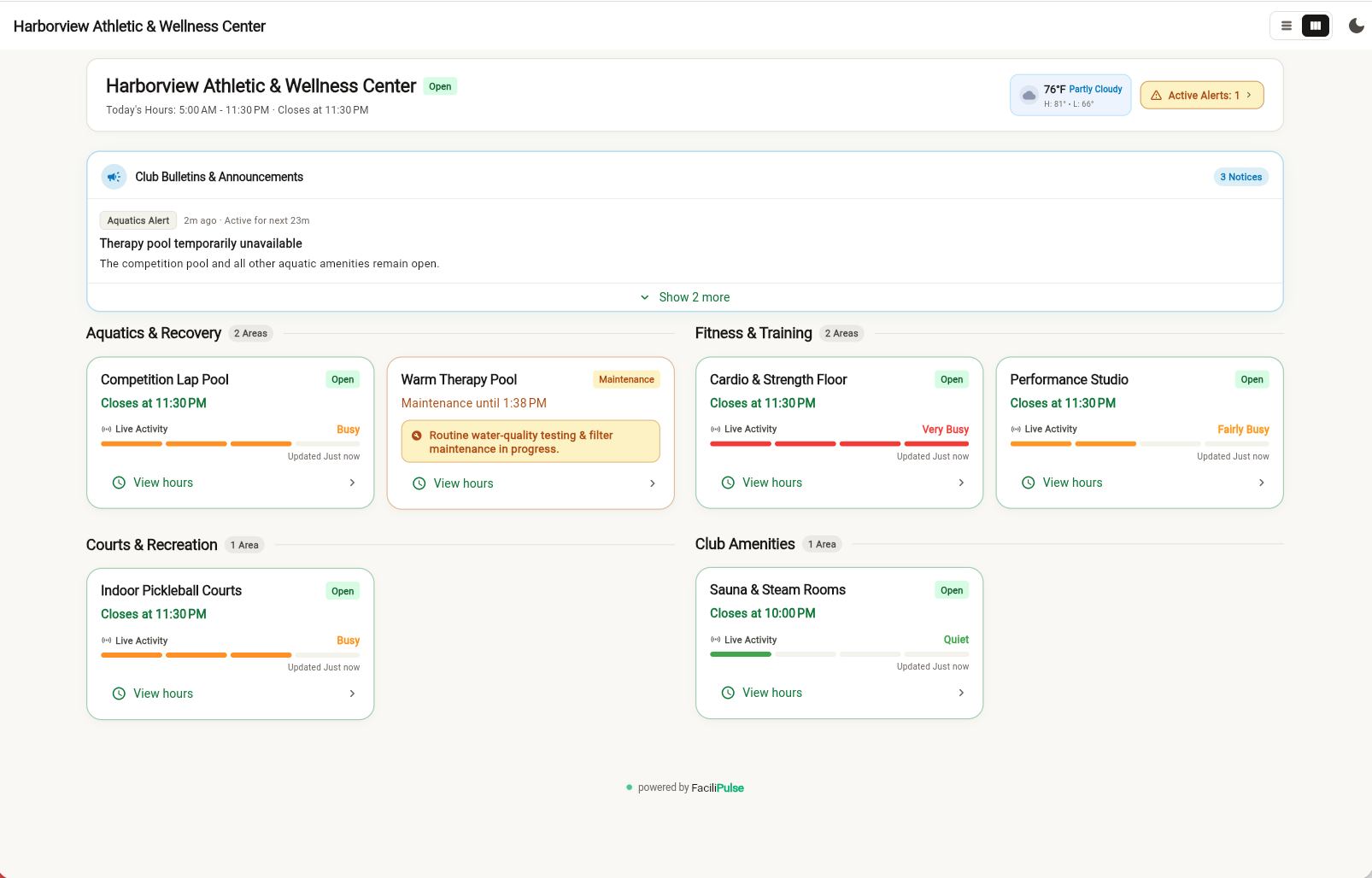Toggle dark mode moon icon
Image resolution: width=1372 pixels, height=878 pixels.
[1356, 26]
